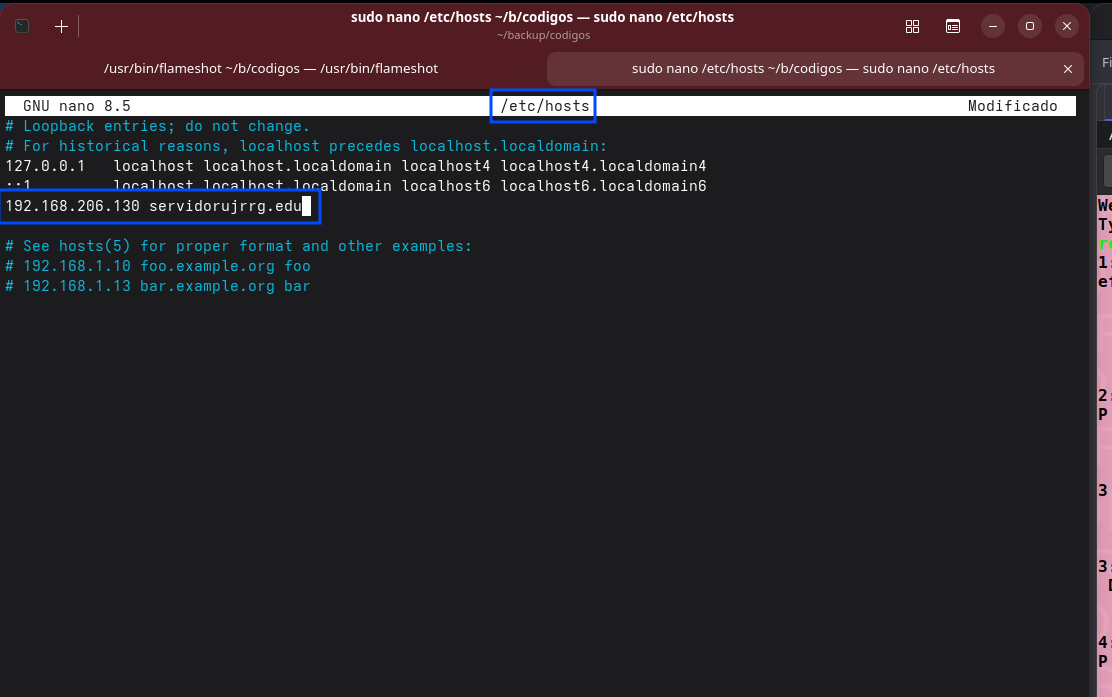This screenshot has height=697, width=1112.
Task: Close the terminal window
Action: [x=1066, y=26]
